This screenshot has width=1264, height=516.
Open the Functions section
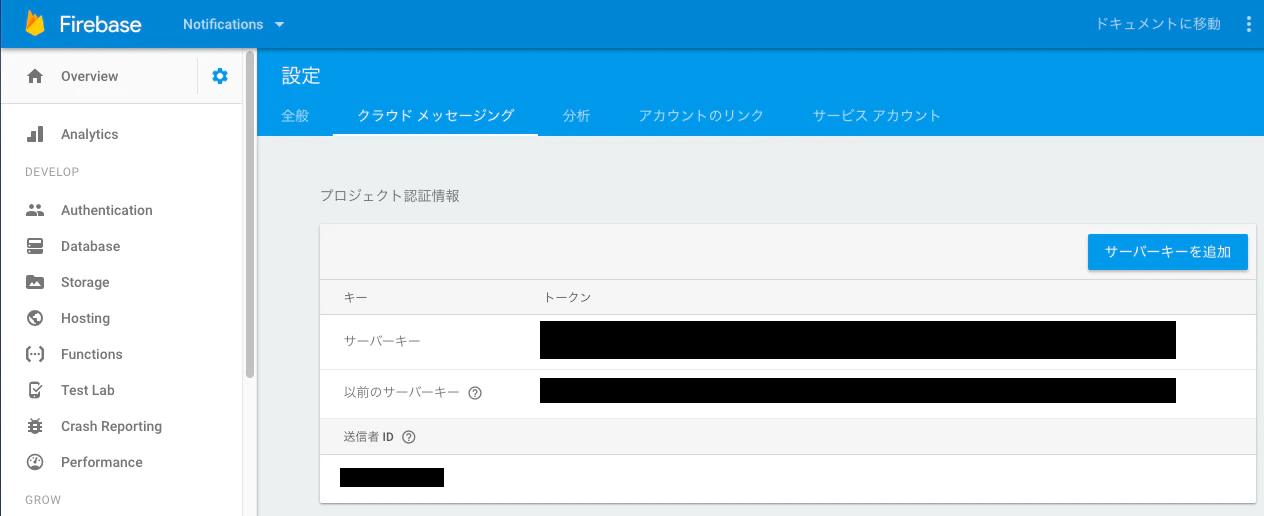(91, 354)
